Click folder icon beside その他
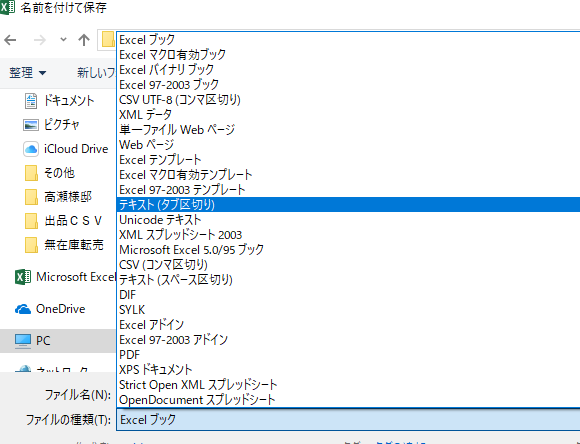Viewport: 580px width, 444px height. (x=31, y=173)
